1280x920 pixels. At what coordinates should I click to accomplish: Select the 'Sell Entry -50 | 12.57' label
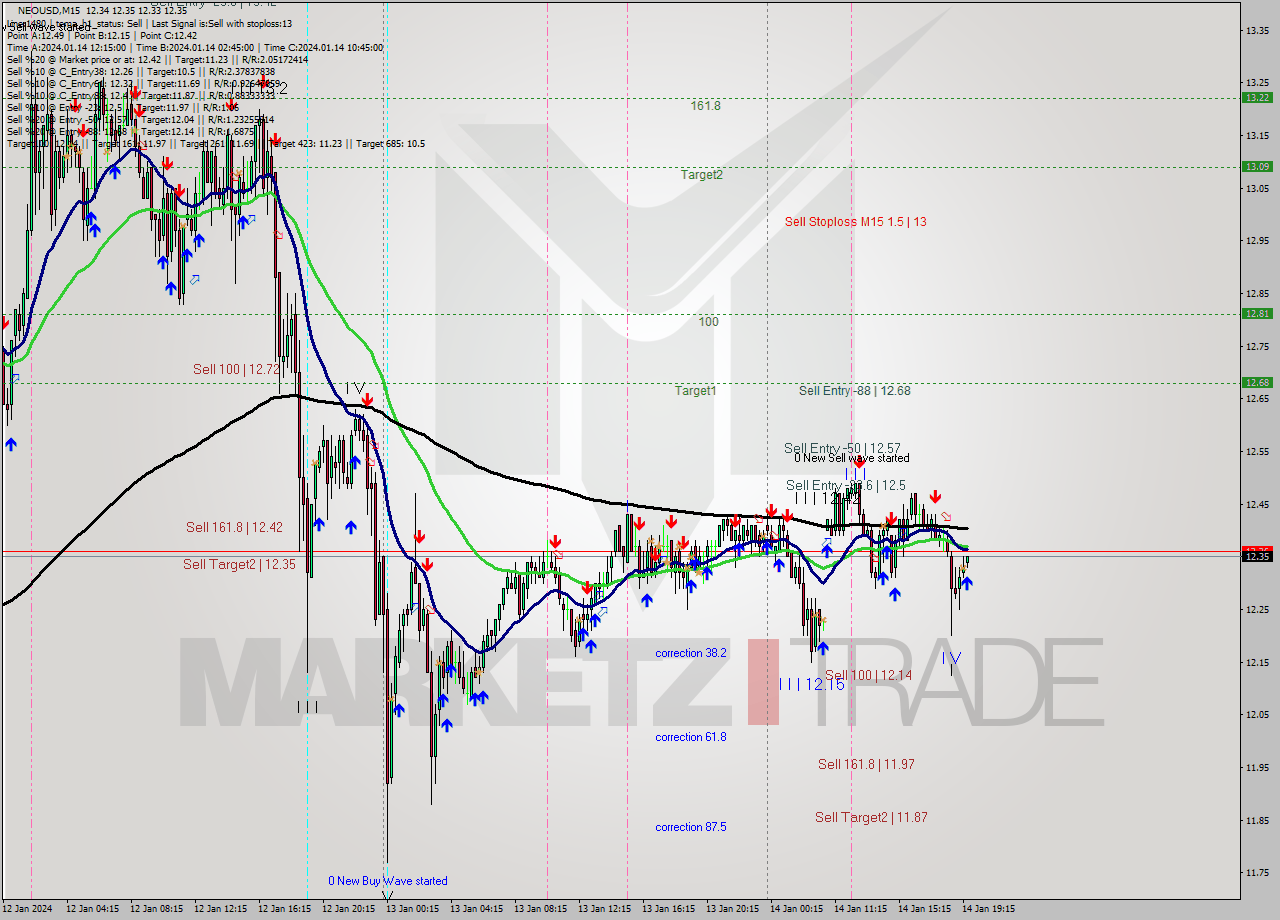842,449
